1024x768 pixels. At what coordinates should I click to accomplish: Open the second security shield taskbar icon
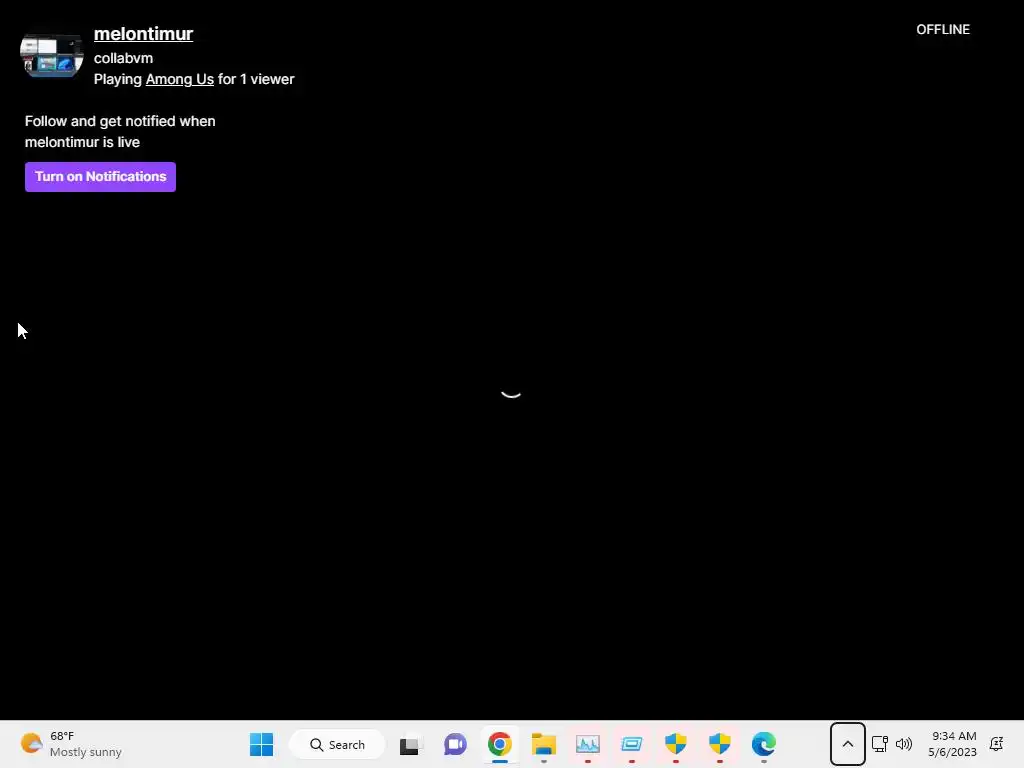720,744
